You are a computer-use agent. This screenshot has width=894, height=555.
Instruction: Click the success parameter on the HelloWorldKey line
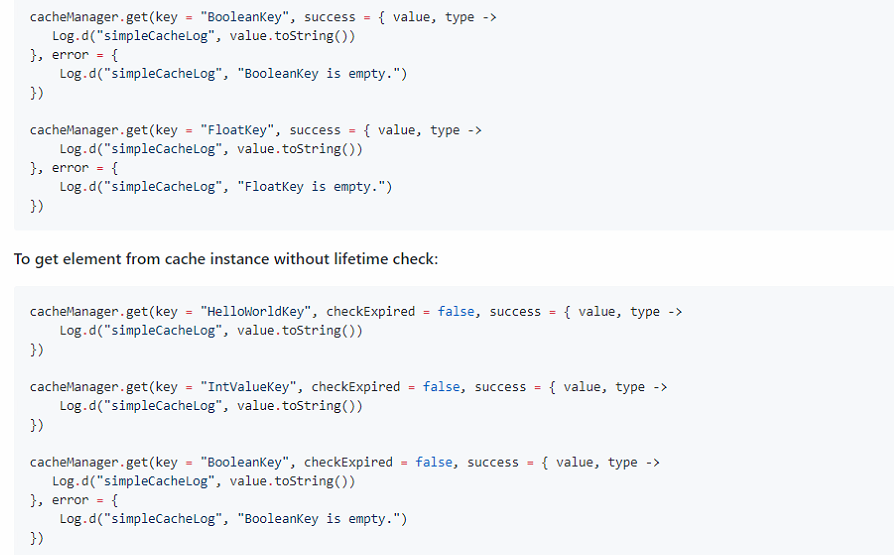pos(515,311)
